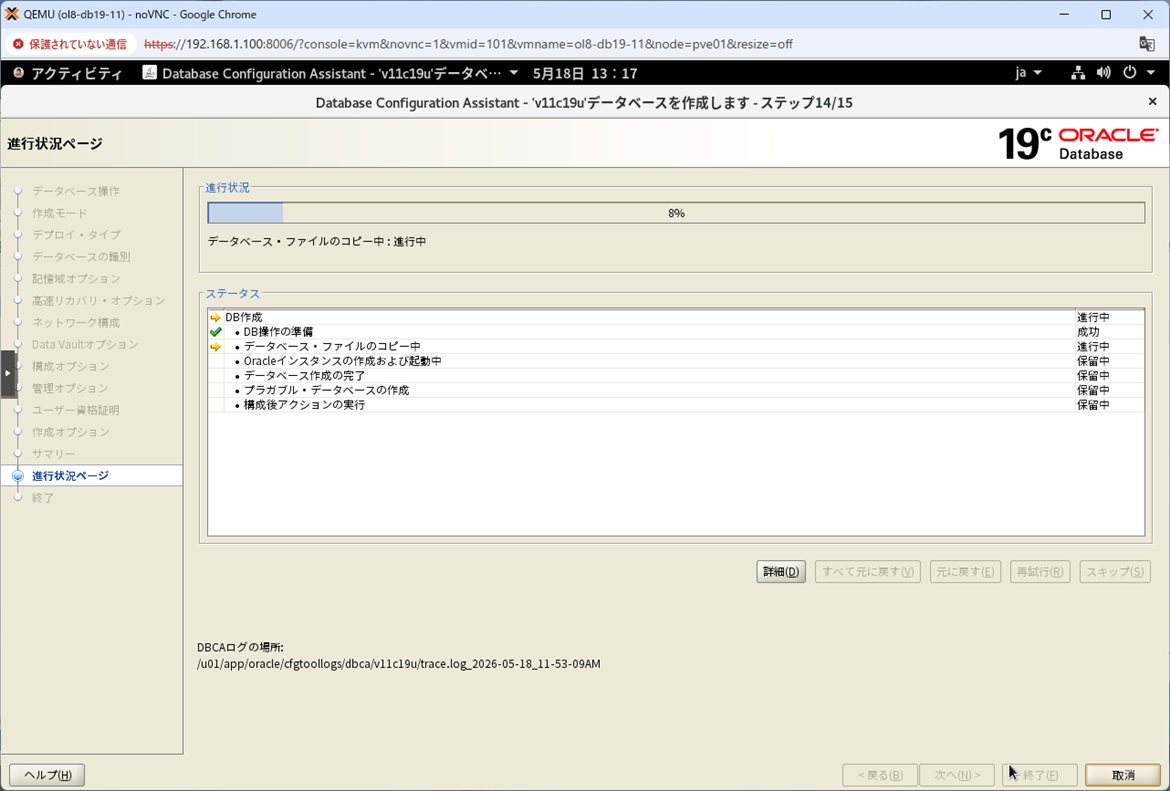This screenshot has height=791, width=1170.
Task: Click the Oracle 19c Database logo
Action: click(1078, 143)
